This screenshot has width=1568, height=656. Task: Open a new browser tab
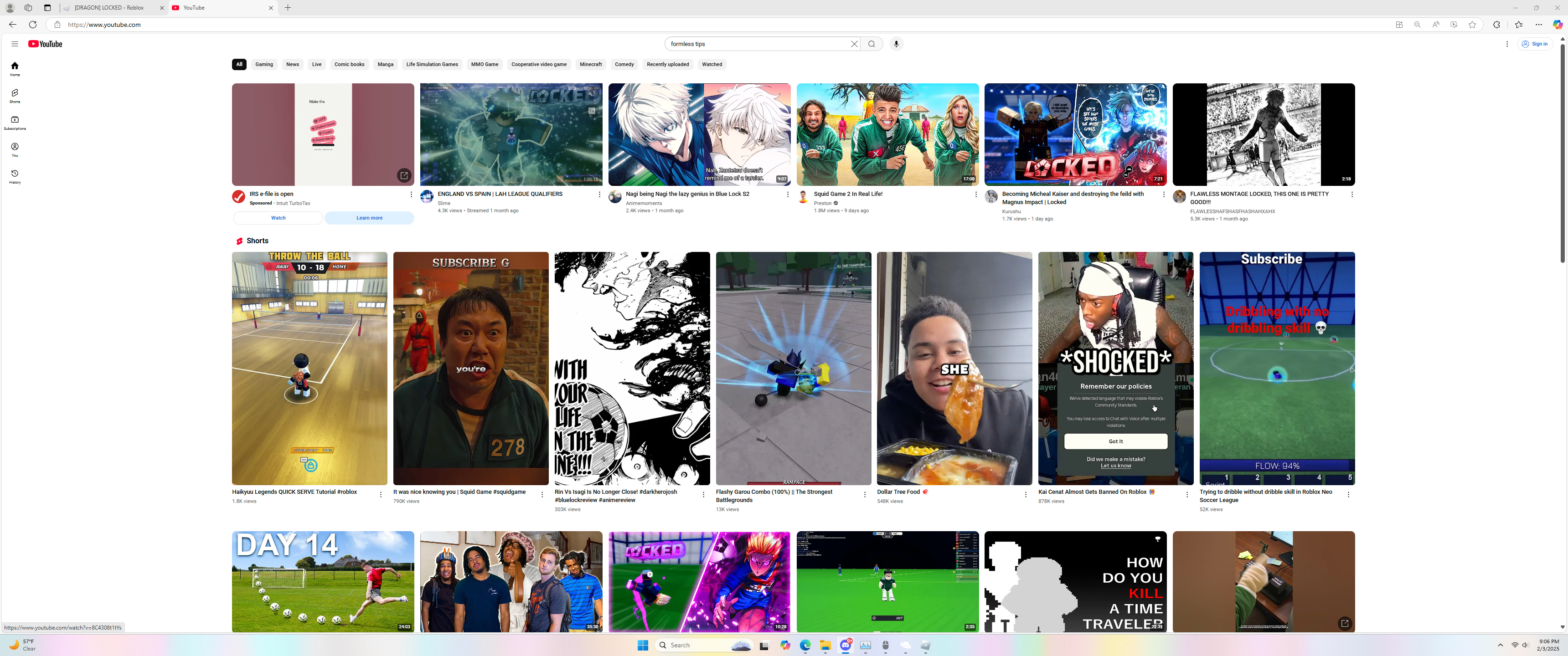point(288,8)
